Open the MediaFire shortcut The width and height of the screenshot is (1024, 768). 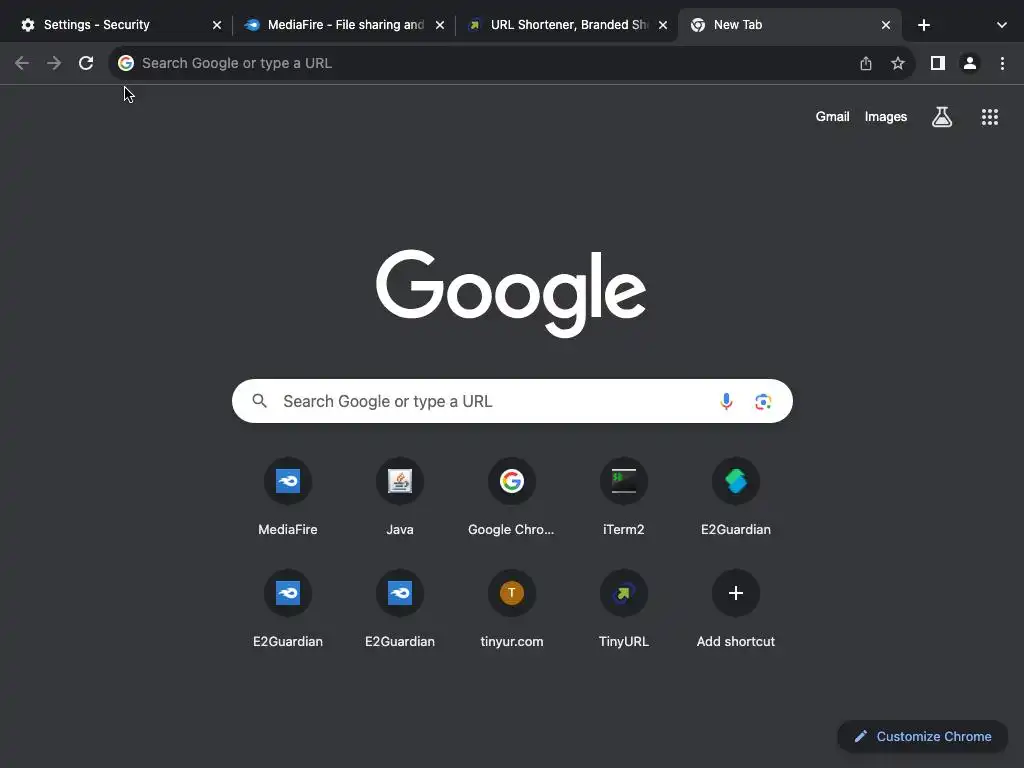pos(288,498)
